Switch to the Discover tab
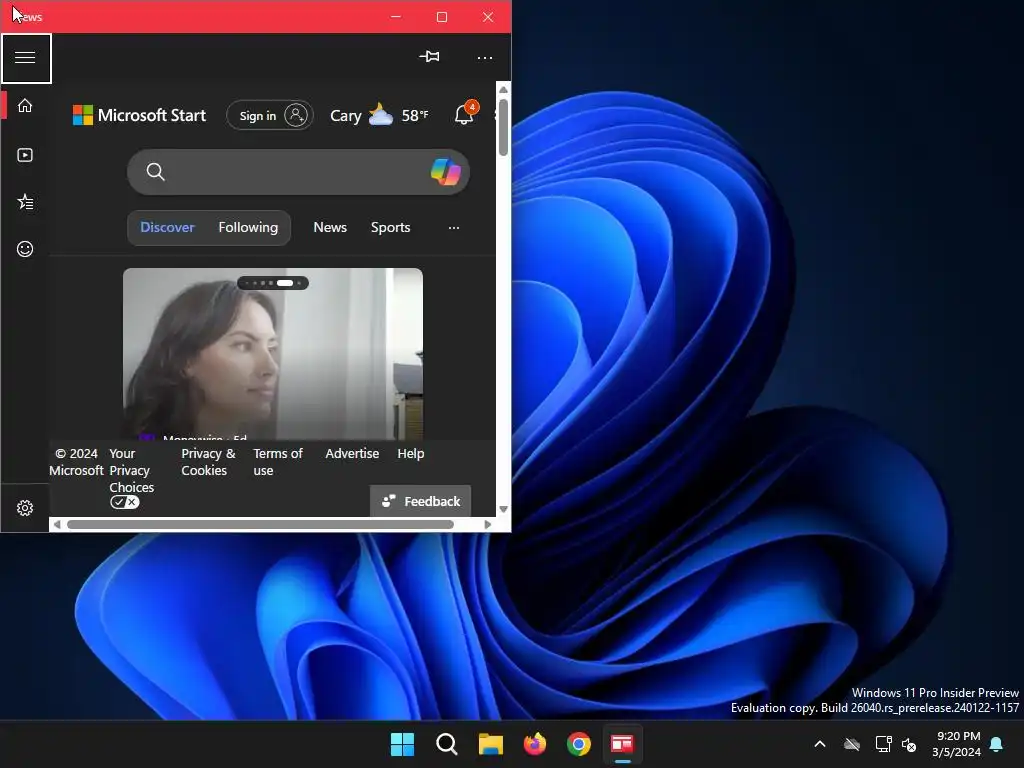 point(167,227)
